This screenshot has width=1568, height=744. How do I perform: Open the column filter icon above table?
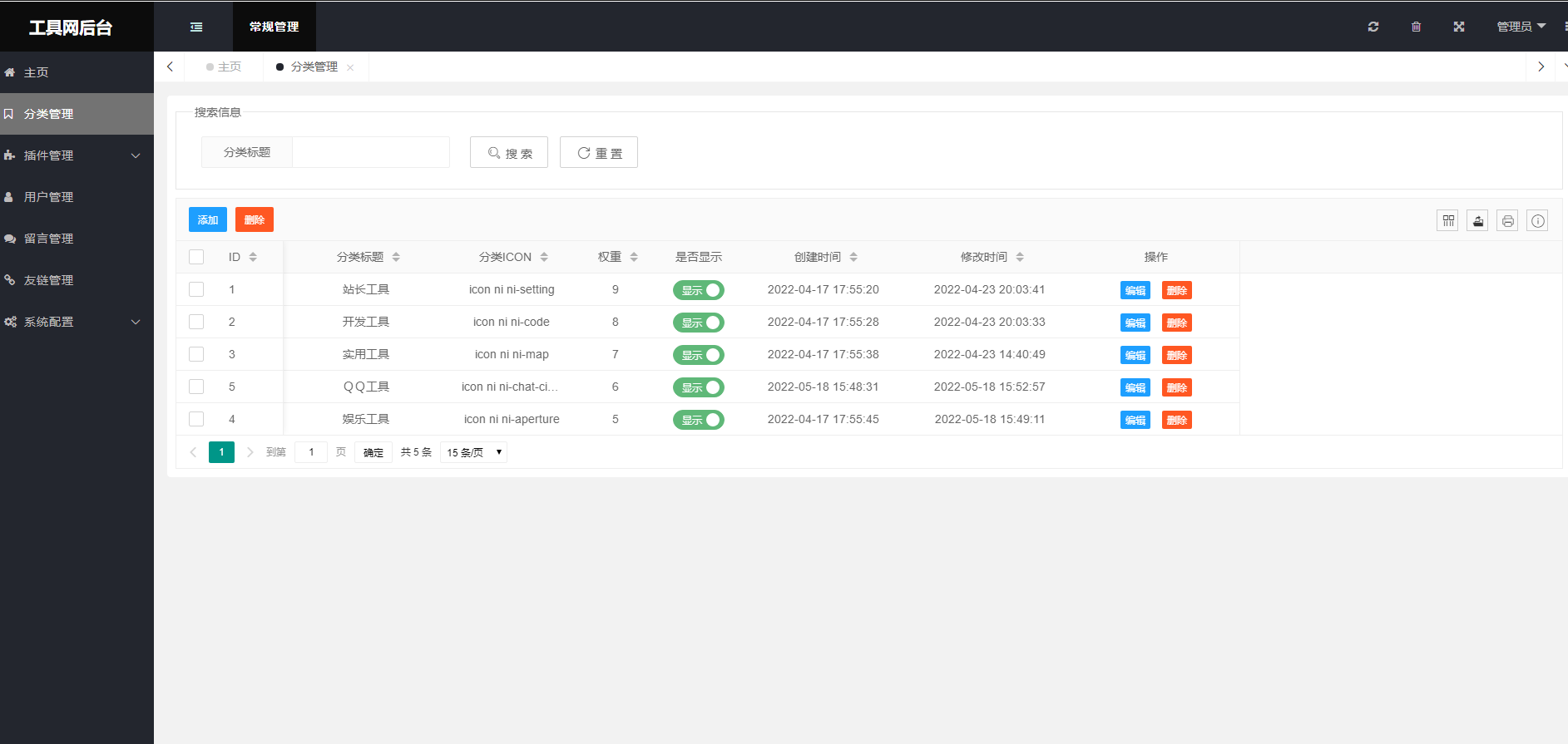click(x=1447, y=220)
